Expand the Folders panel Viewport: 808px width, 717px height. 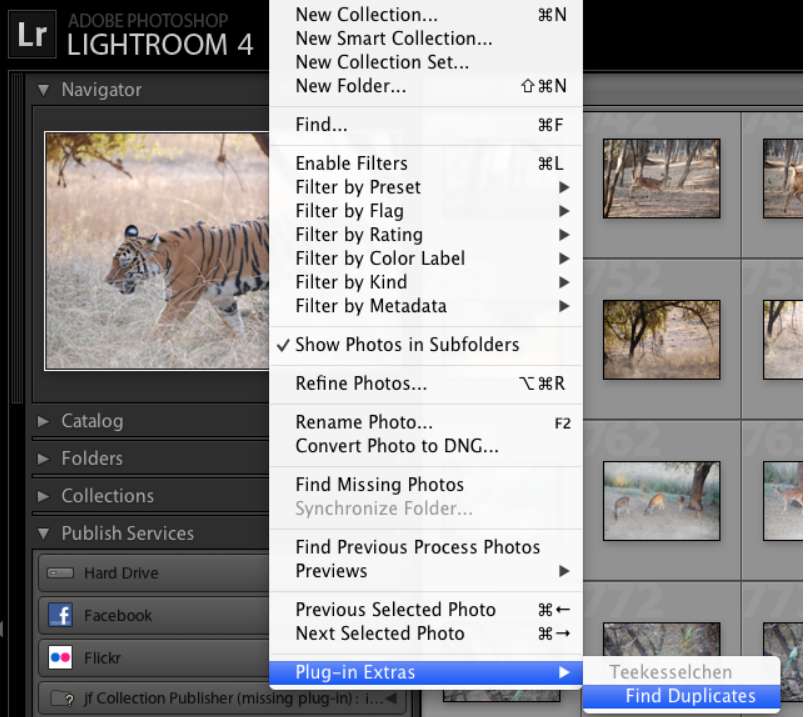click(x=43, y=459)
